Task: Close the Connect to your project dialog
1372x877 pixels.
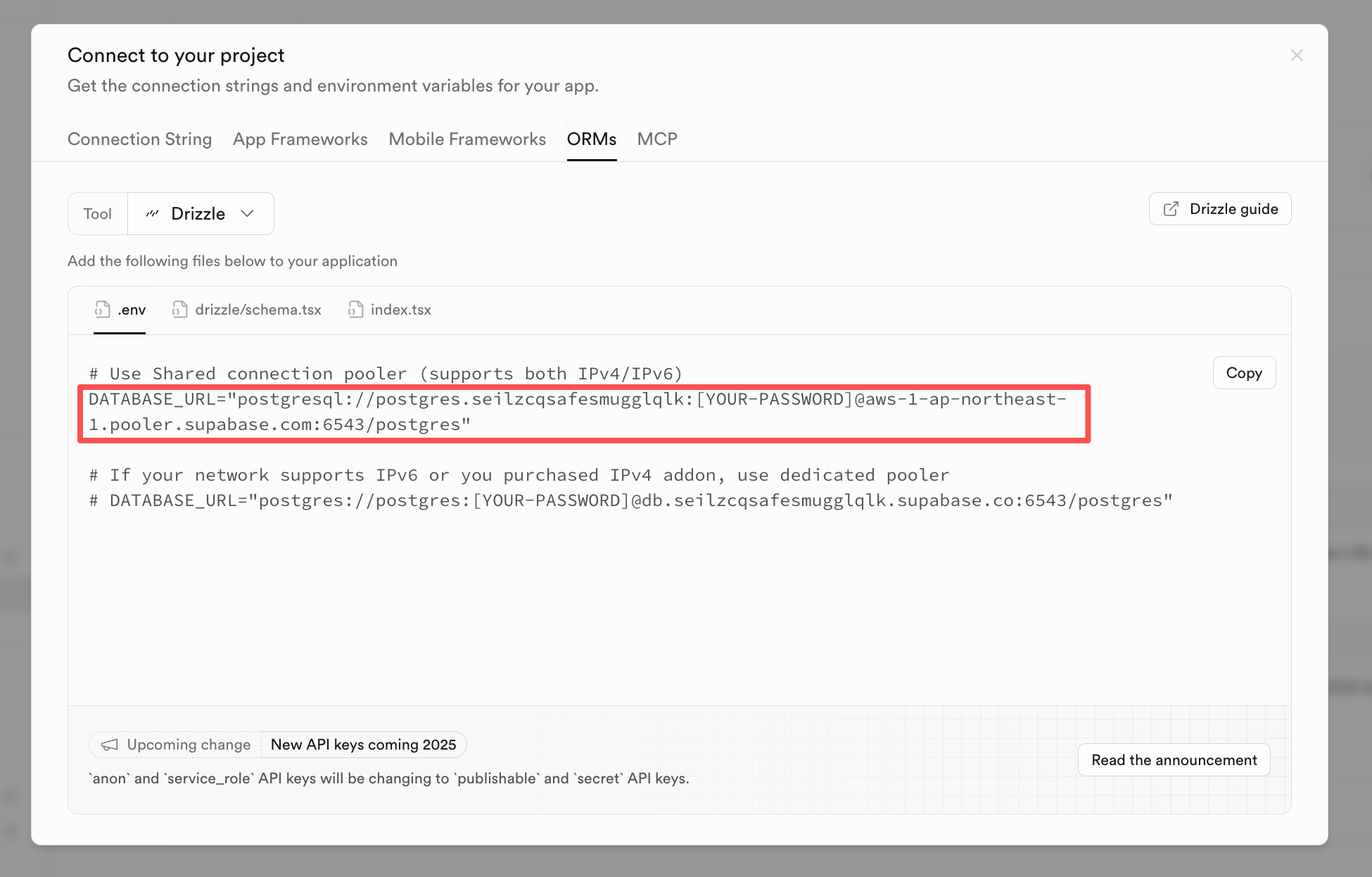Action: coord(1297,56)
